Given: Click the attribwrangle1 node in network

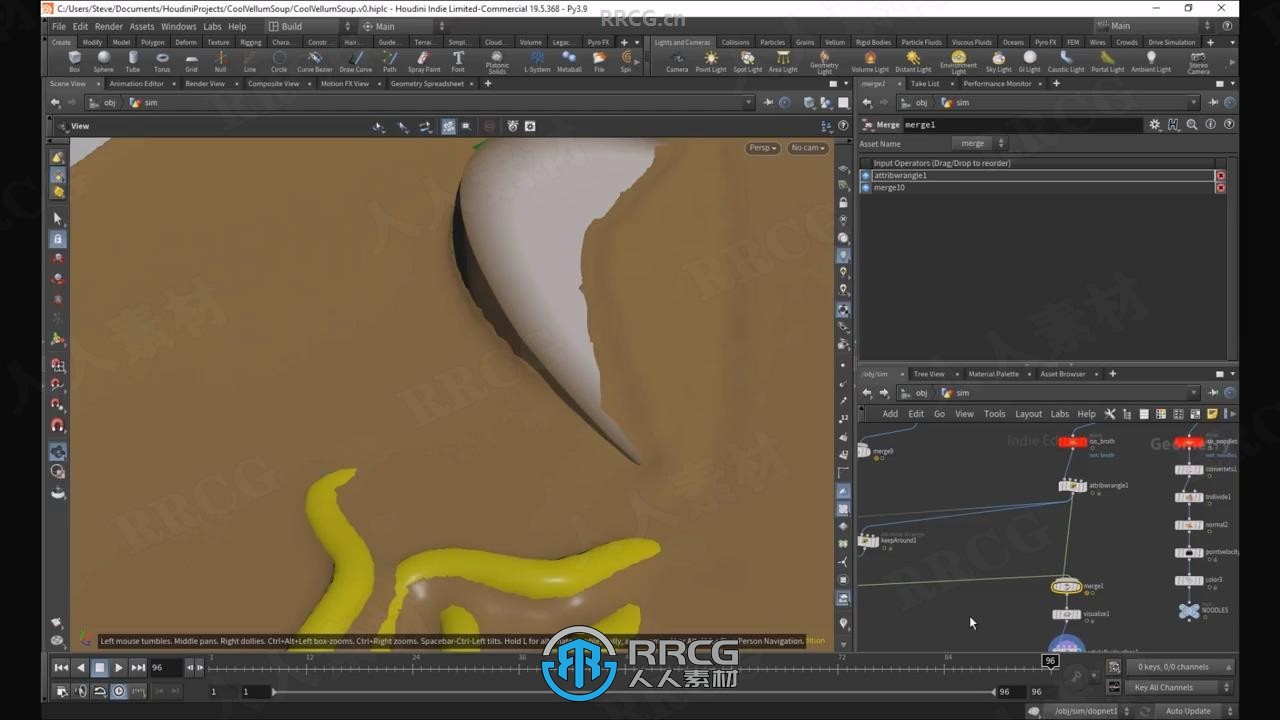Looking at the screenshot, I should 1073,486.
